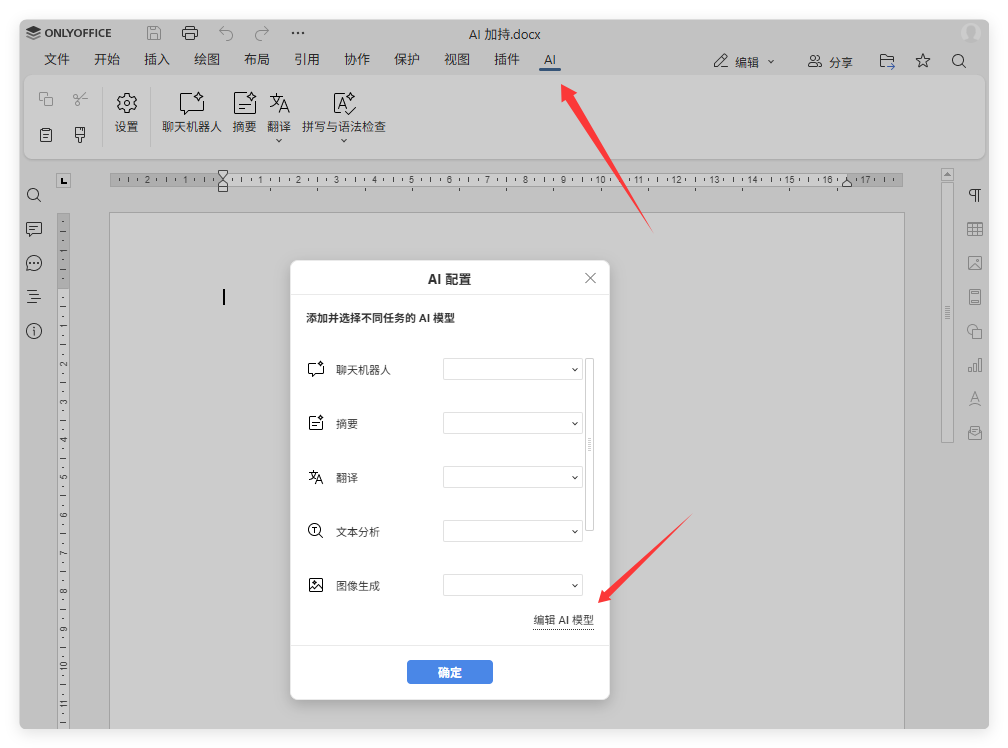Open paragraph settings in right sidebar

pos(975,195)
